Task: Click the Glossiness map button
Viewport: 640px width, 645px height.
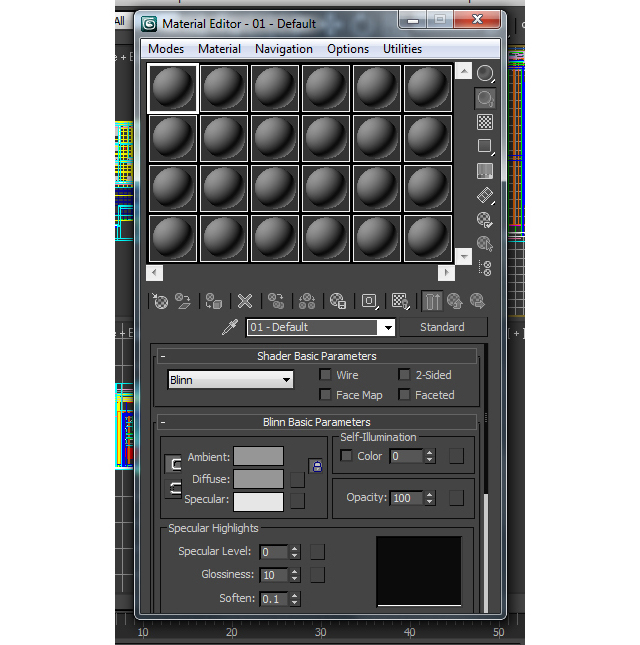Action: [x=317, y=575]
